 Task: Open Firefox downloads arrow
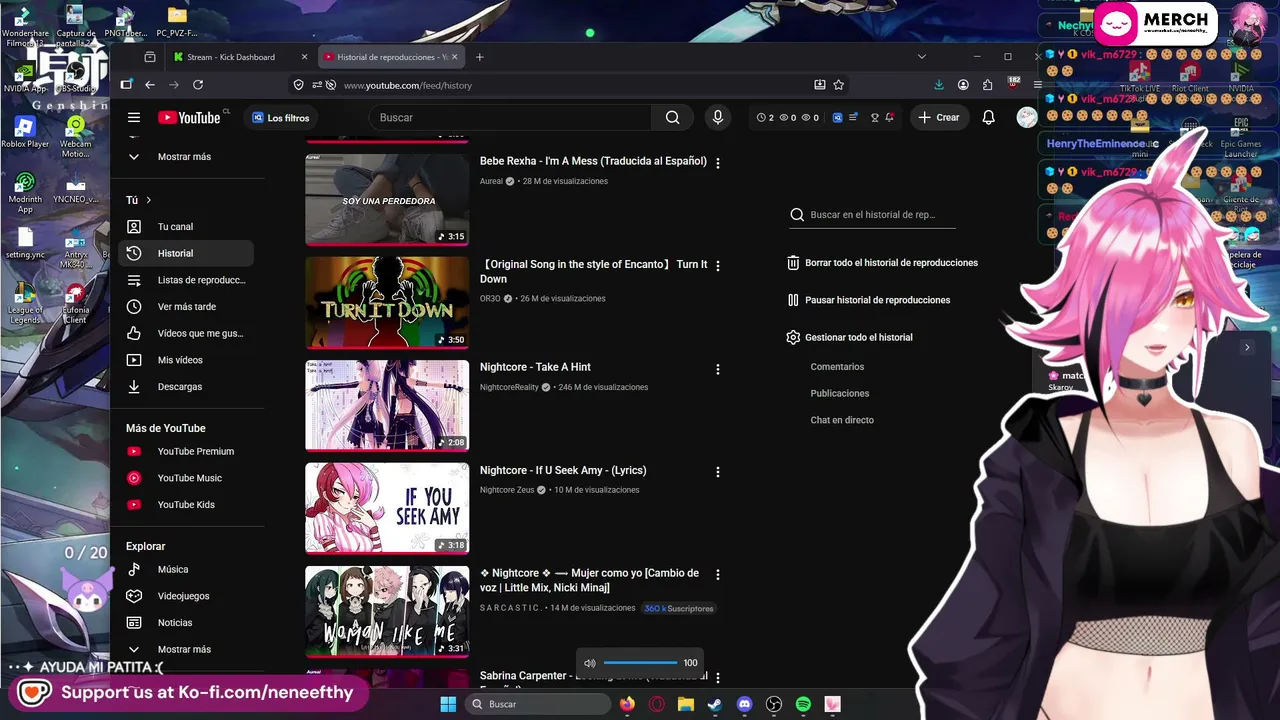pos(939,85)
